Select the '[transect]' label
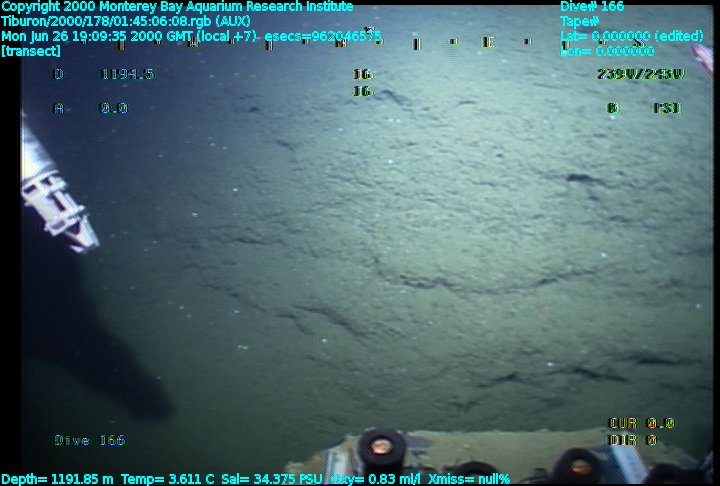This screenshot has height=486, width=720. [31, 51]
